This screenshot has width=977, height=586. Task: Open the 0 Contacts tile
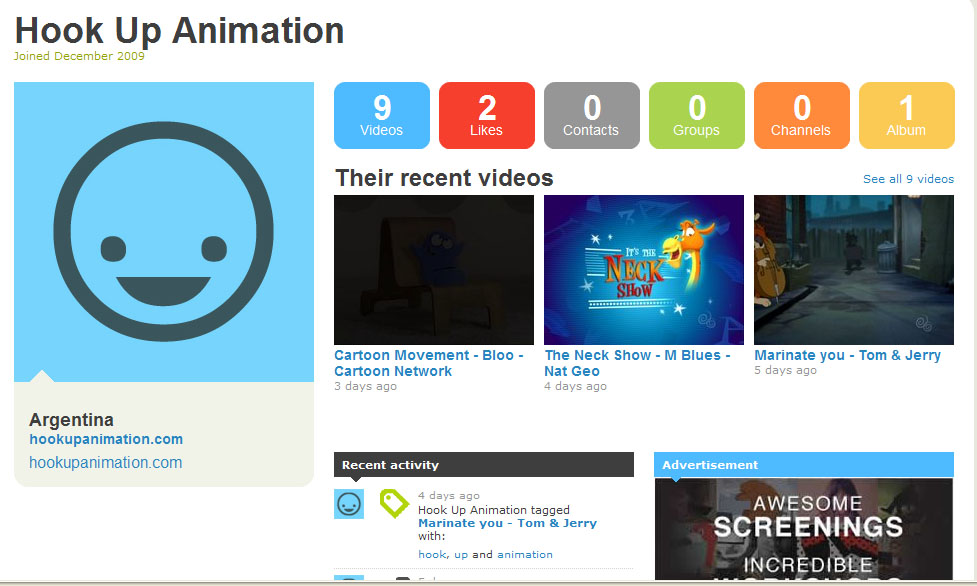(592, 115)
